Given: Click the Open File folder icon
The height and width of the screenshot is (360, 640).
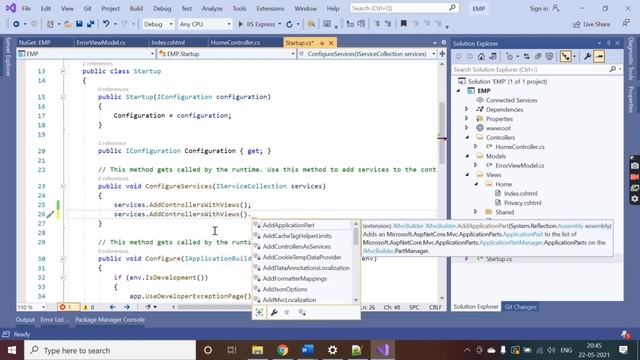Looking at the screenshot, I should [x=67, y=24].
